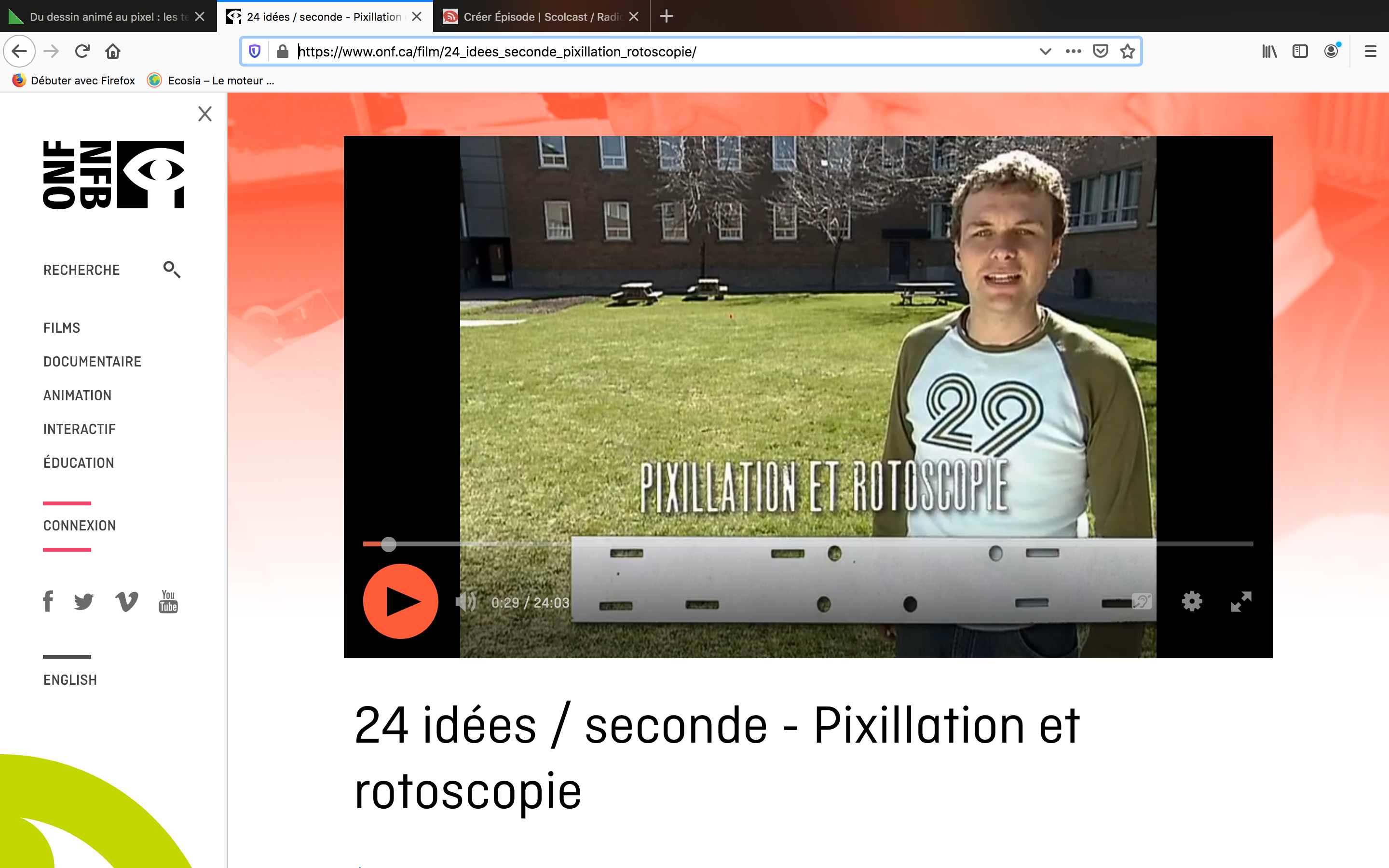Click the CONNEXION login link
Screen dimensions: 1389x868
coord(80,526)
